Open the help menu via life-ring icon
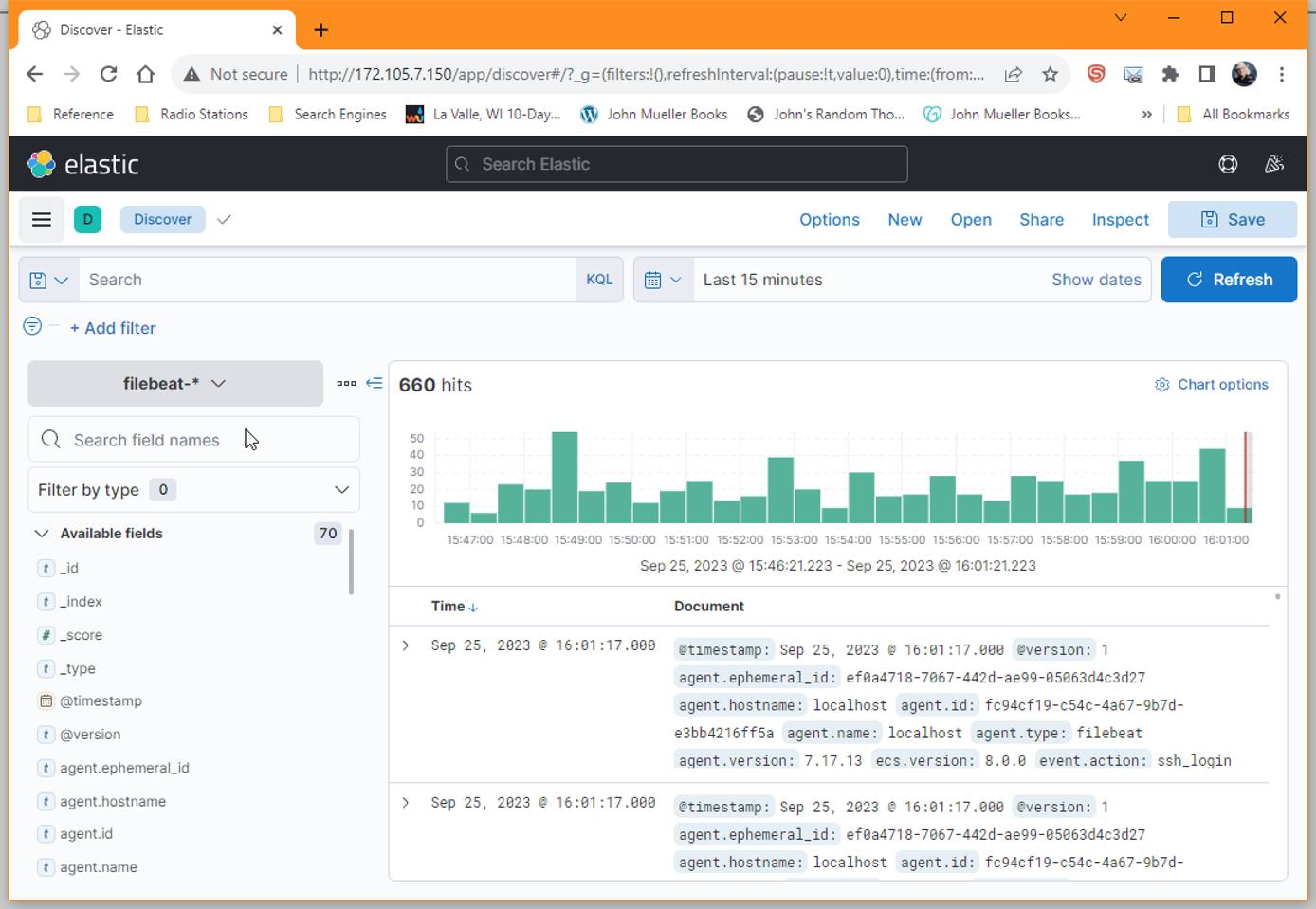The width and height of the screenshot is (1316, 909). pos(1228,163)
